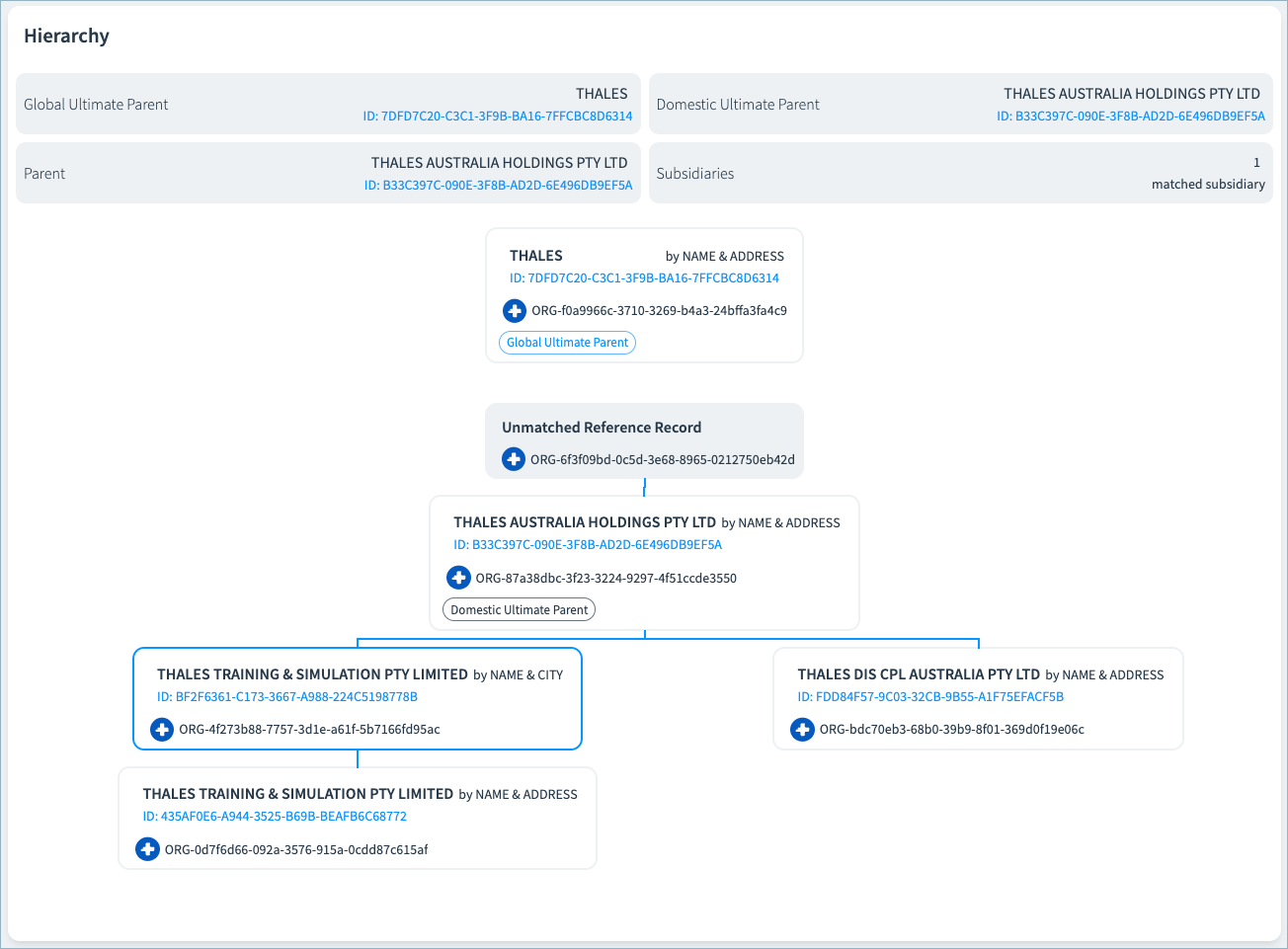Click the THALES node title
This screenshot has width=1288, height=949.
[536, 256]
